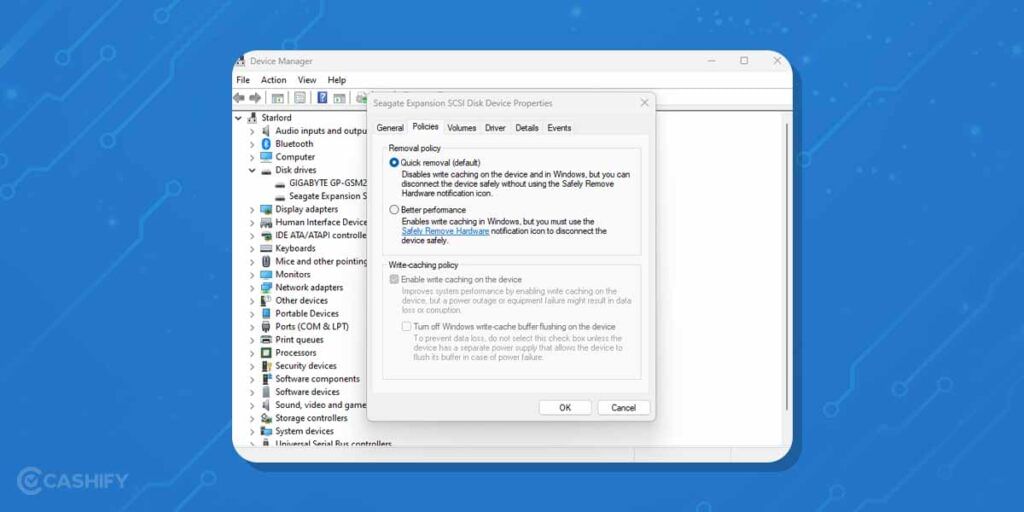Image resolution: width=1024 pixels, height=512 pixels.
Task: Click the Cancel button
Action: click(624, 408)
